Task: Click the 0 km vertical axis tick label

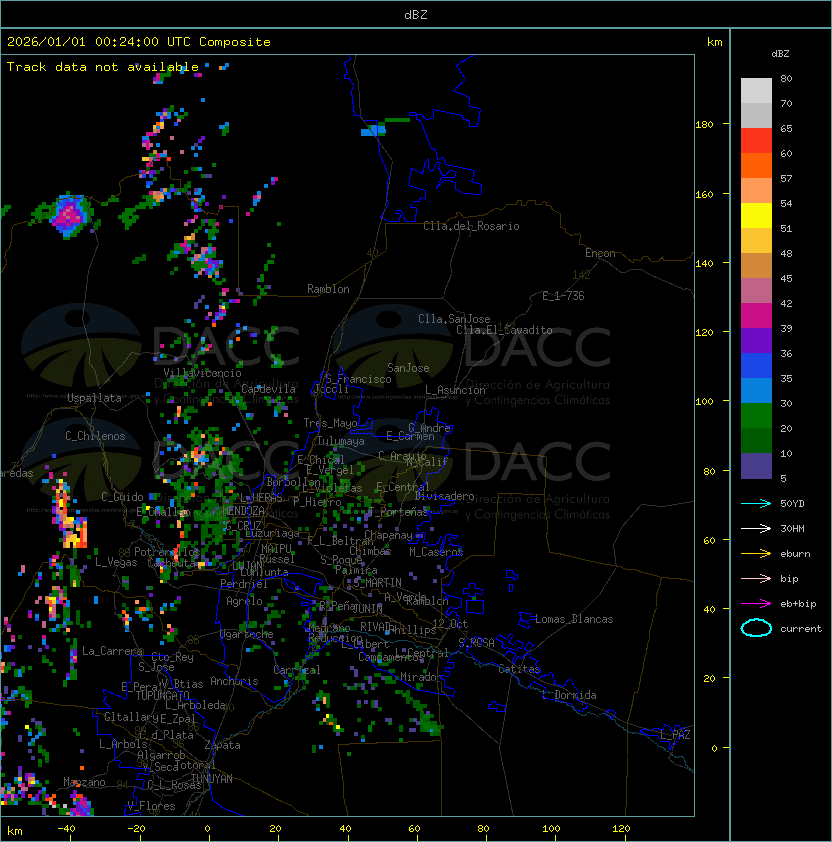Action: (714, 749)
